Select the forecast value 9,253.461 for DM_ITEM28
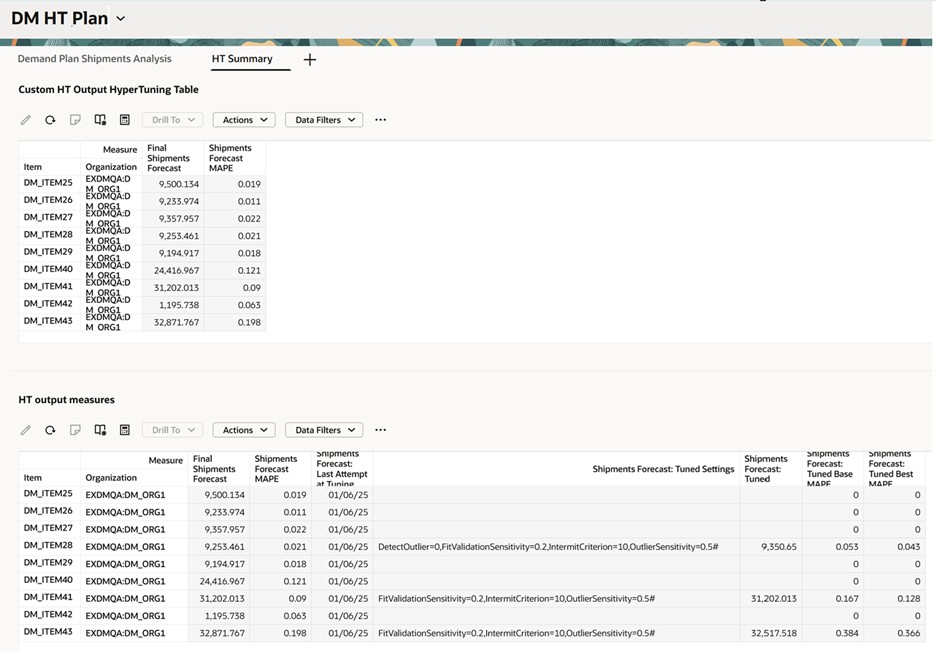Screen dimensions: 936x665 tap(177, 235)
